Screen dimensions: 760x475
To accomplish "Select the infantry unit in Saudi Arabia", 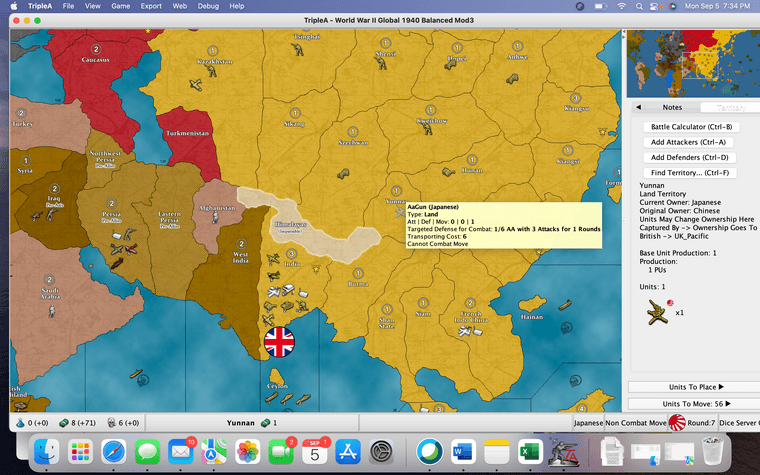I will pos(52,311).
